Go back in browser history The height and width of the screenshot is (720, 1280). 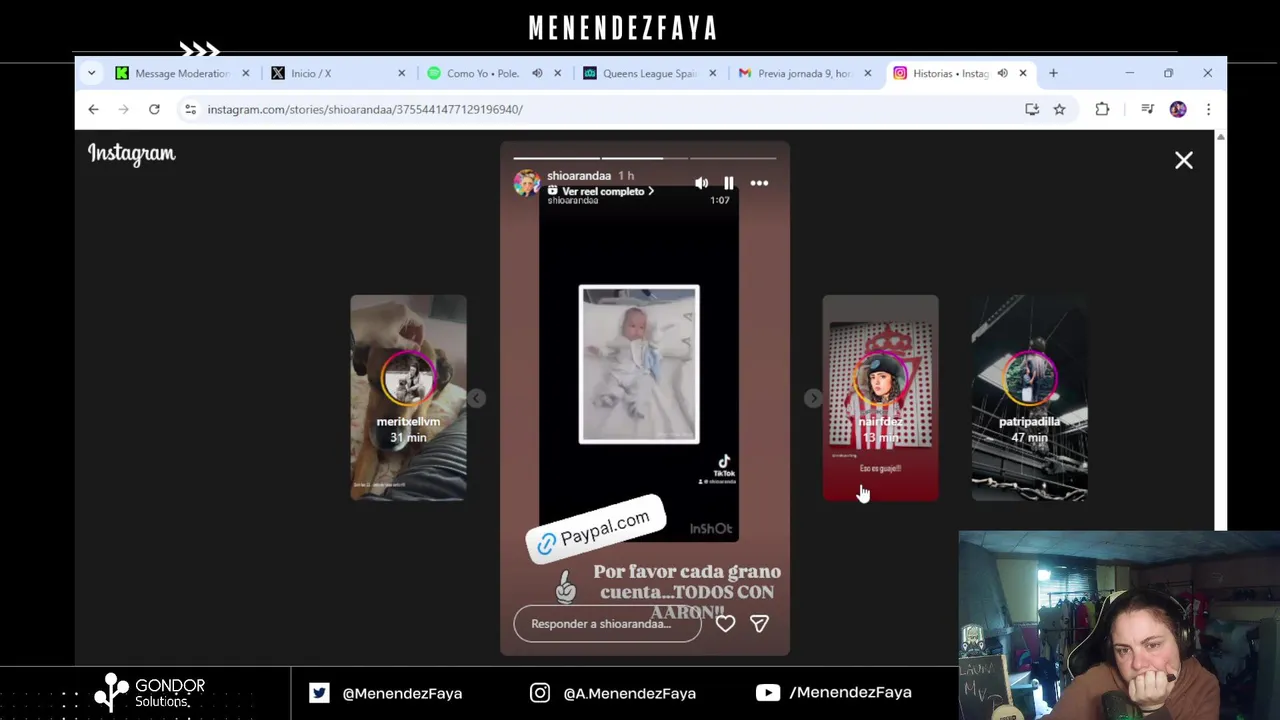tap(93, 109)
